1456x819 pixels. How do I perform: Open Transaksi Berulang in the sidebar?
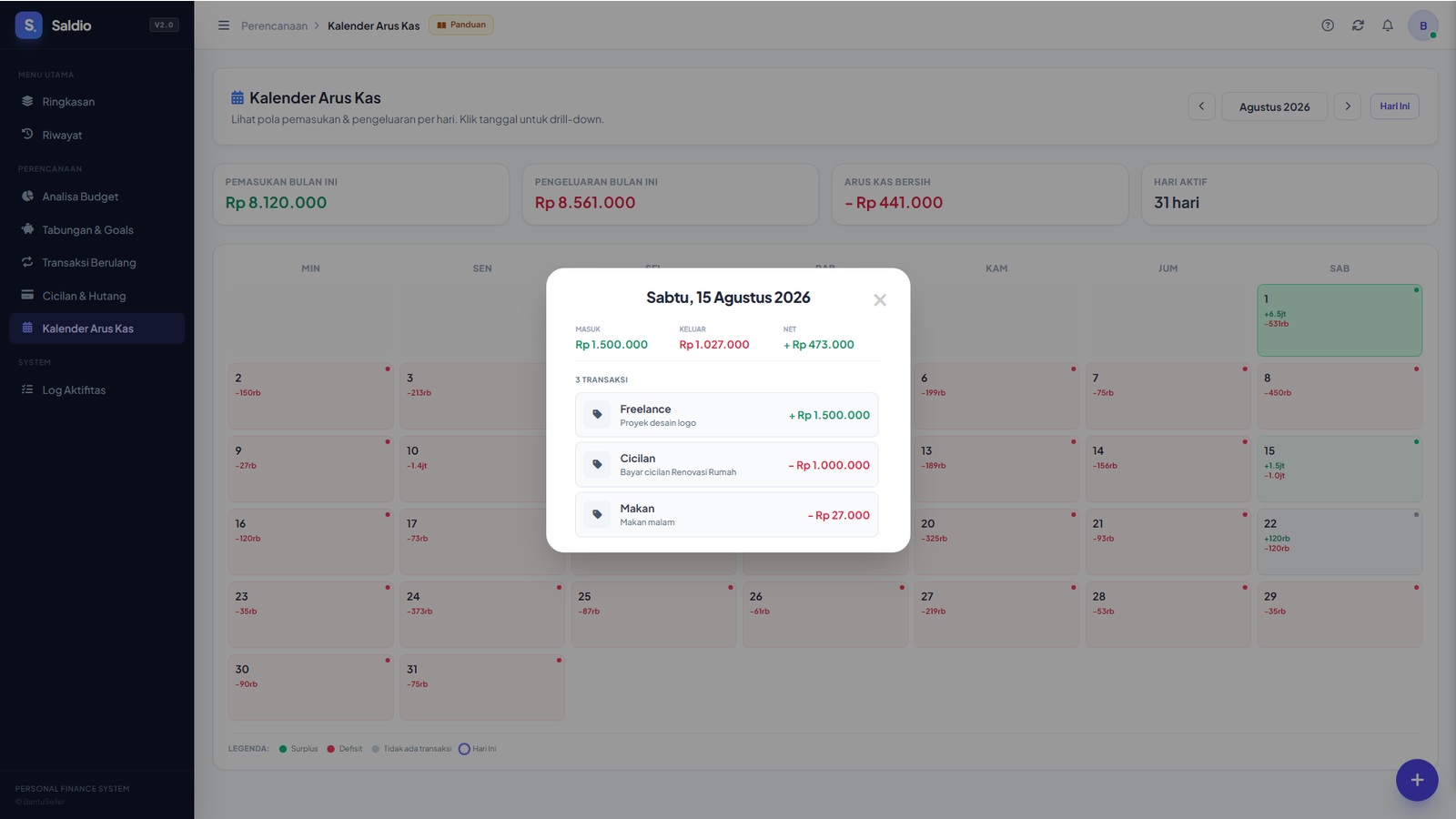pyautogui.click(x=97, y=263)
